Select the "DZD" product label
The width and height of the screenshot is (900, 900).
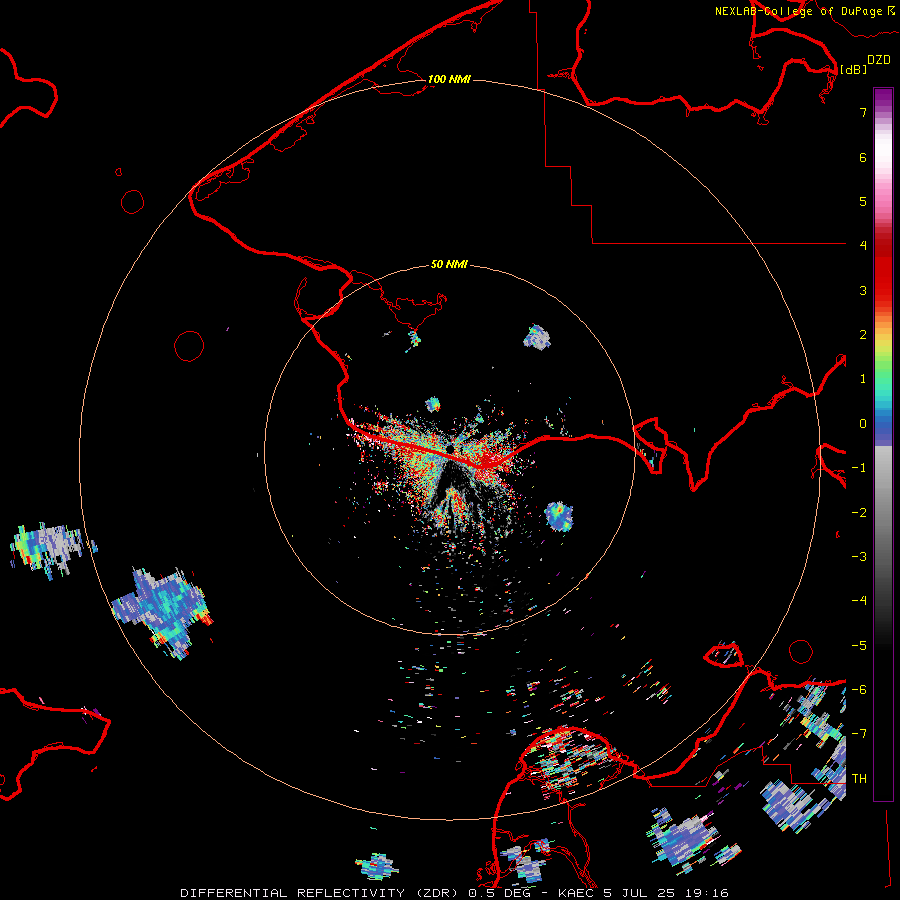(x=879, y=60)
